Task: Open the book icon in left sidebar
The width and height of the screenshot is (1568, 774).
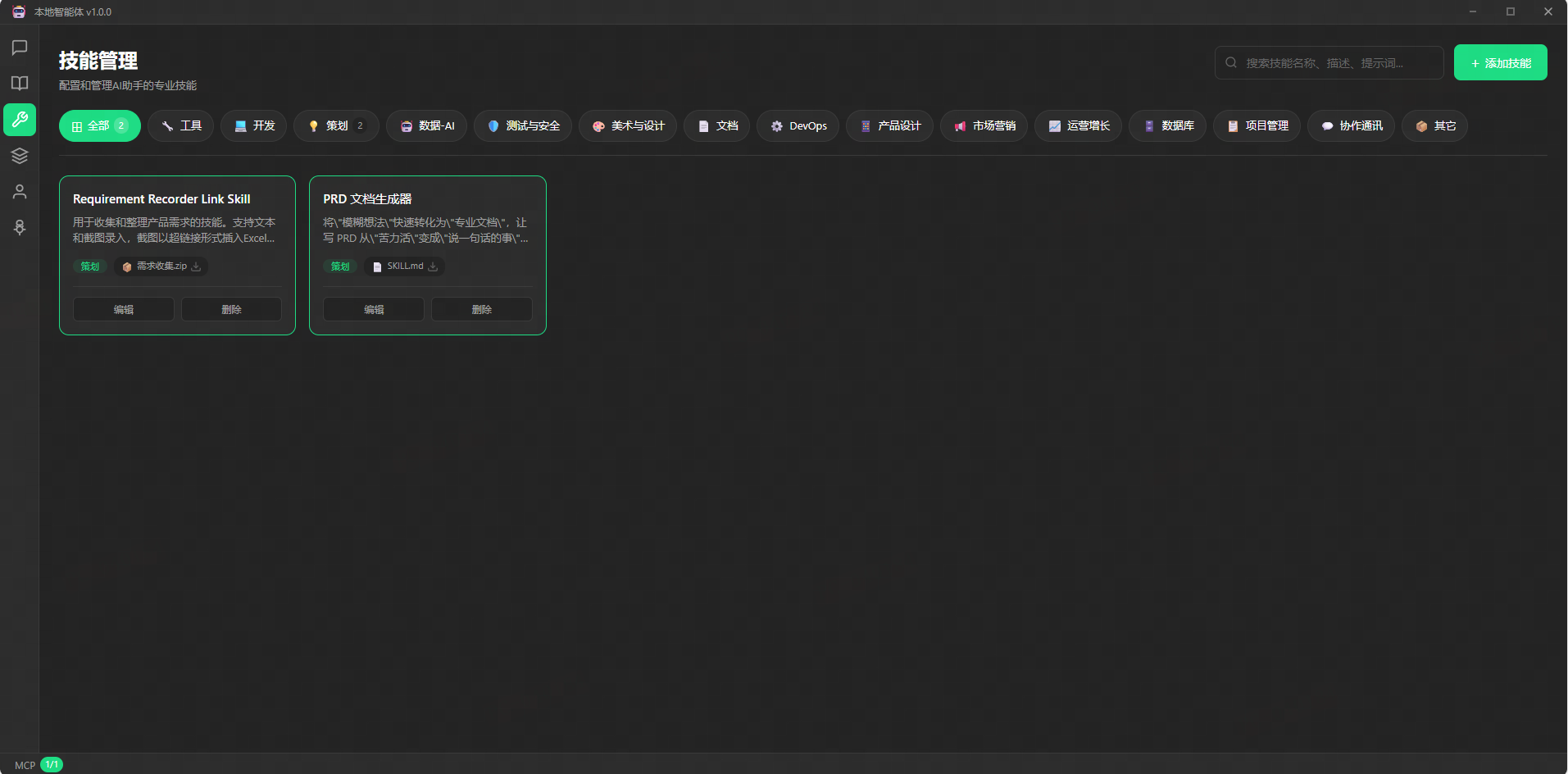Action: click(x=20, y=84)
